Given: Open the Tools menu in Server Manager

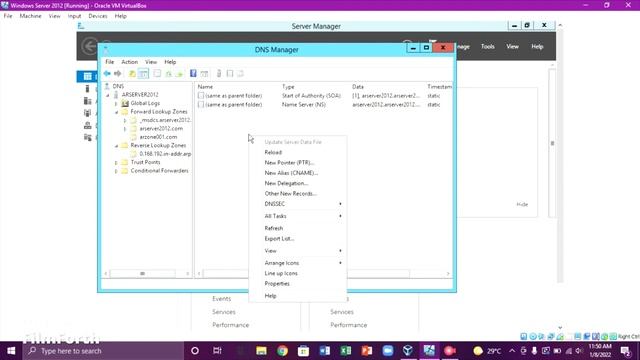Looking at the screenshot, I should [487, 47].
